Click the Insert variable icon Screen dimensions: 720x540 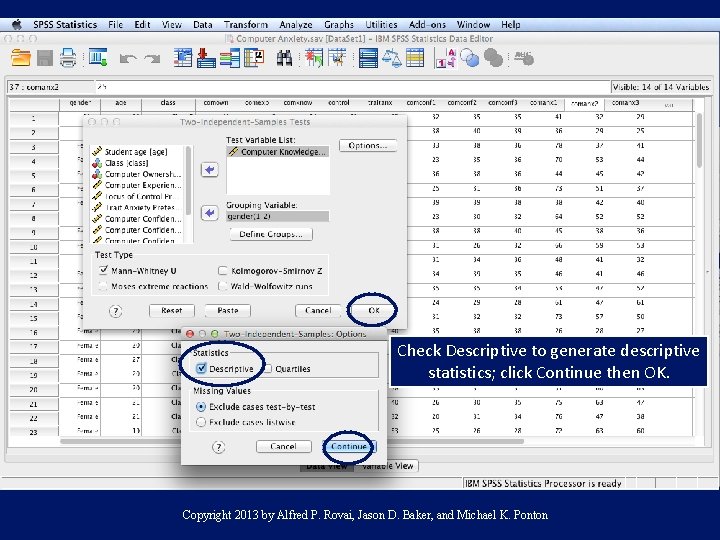point(338,58)
